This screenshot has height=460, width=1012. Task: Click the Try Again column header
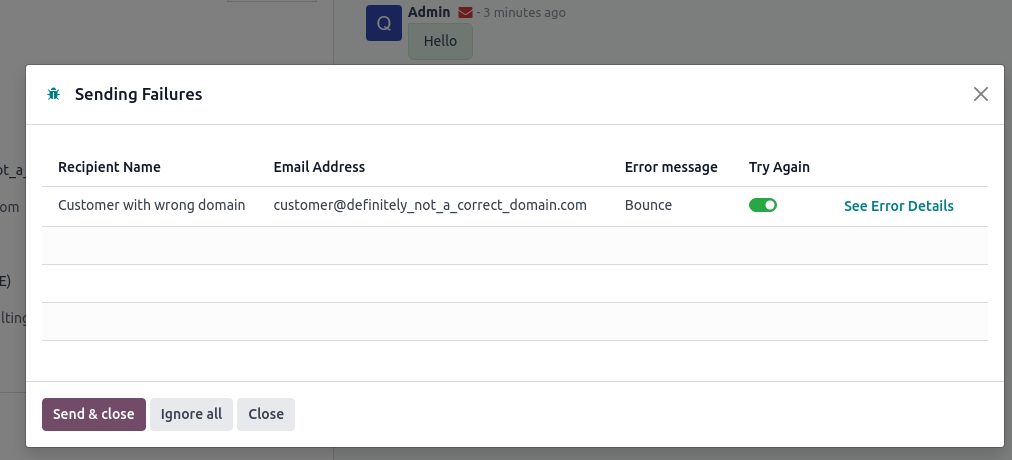click(779, 167)
